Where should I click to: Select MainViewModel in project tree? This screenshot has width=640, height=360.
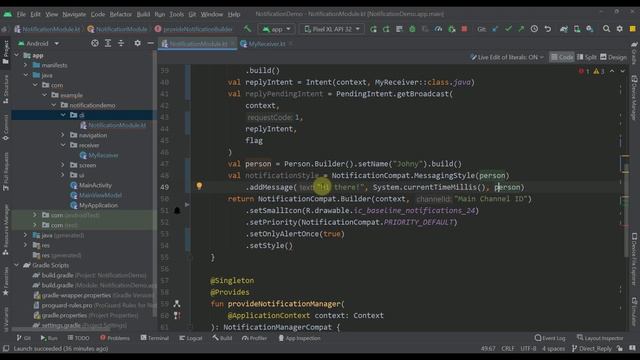coord(100,195)
